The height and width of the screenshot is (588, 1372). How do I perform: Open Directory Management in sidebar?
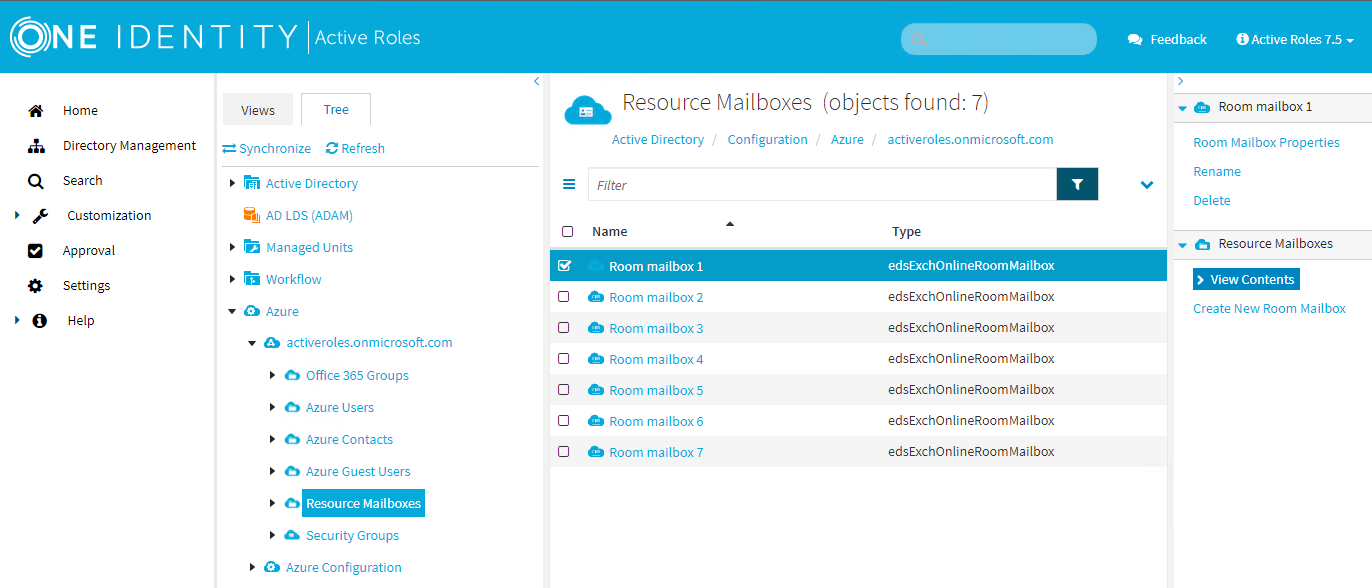129,145
